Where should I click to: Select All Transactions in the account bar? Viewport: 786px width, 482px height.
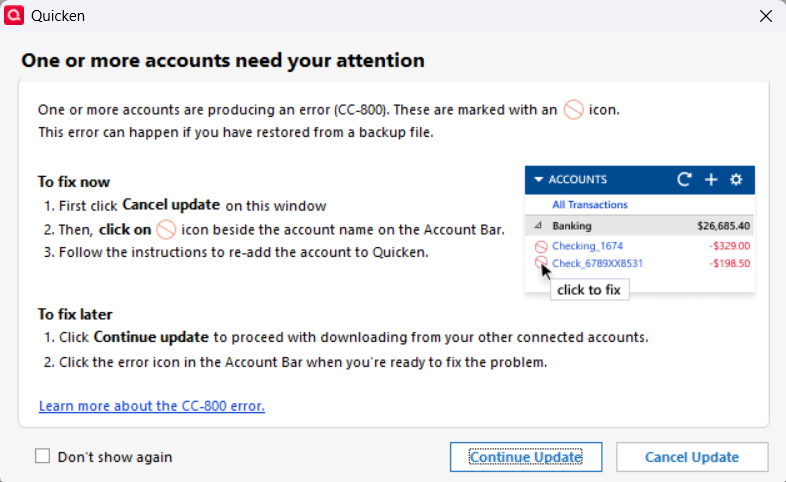click(590, 205)
